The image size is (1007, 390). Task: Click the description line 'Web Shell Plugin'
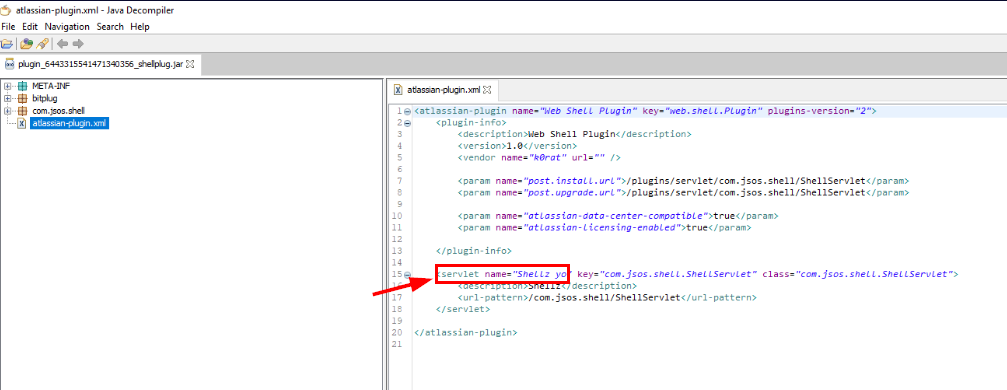coord(574,134)
